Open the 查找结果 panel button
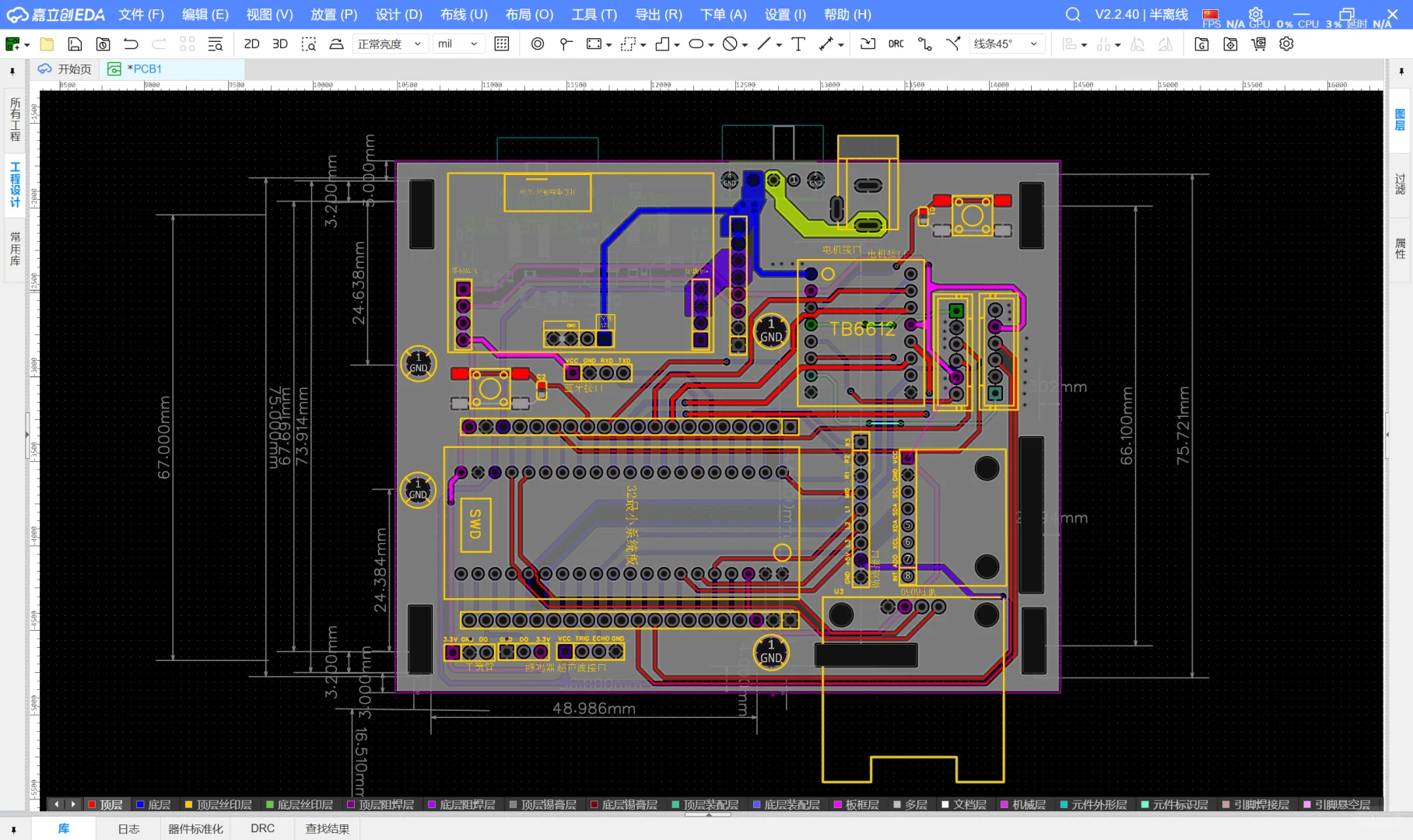This screenshot has width=1413, height=840. click(328, 829)
